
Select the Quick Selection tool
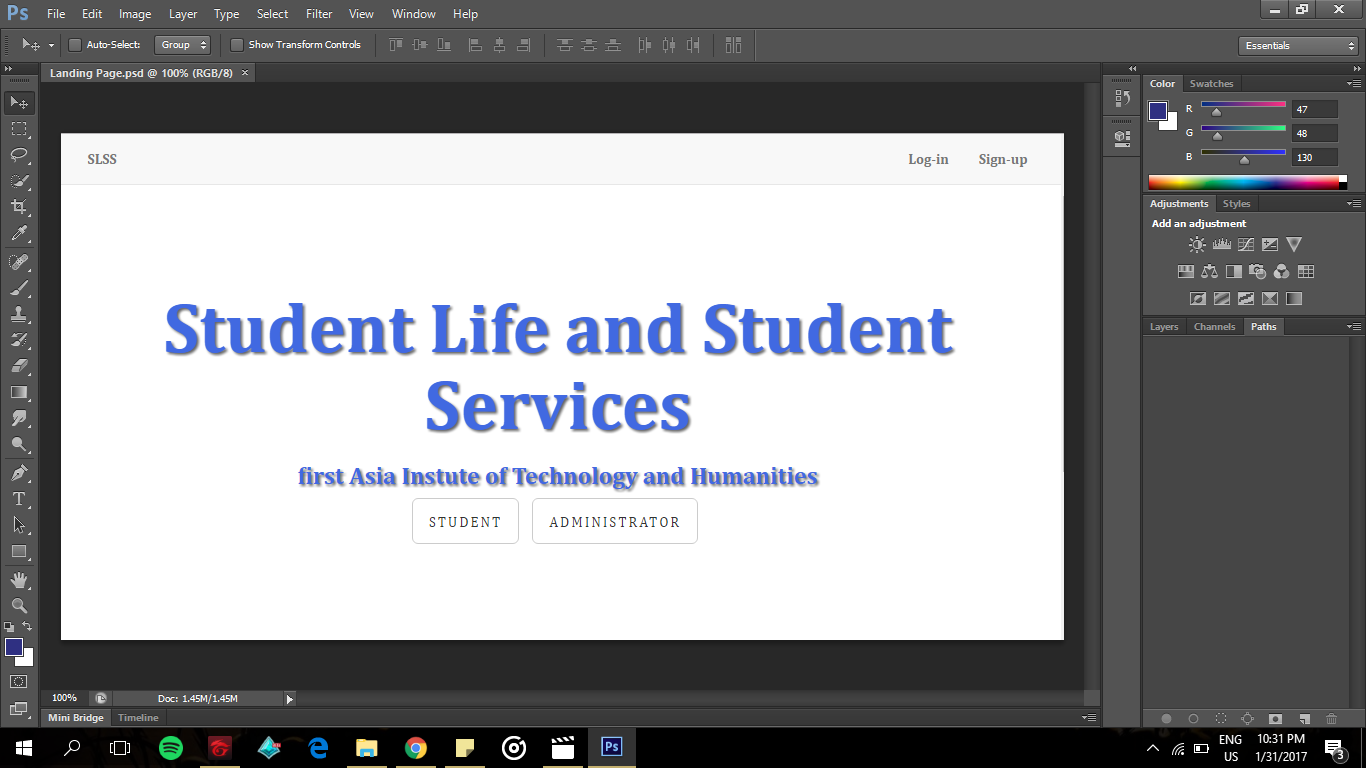coord(19,181)
